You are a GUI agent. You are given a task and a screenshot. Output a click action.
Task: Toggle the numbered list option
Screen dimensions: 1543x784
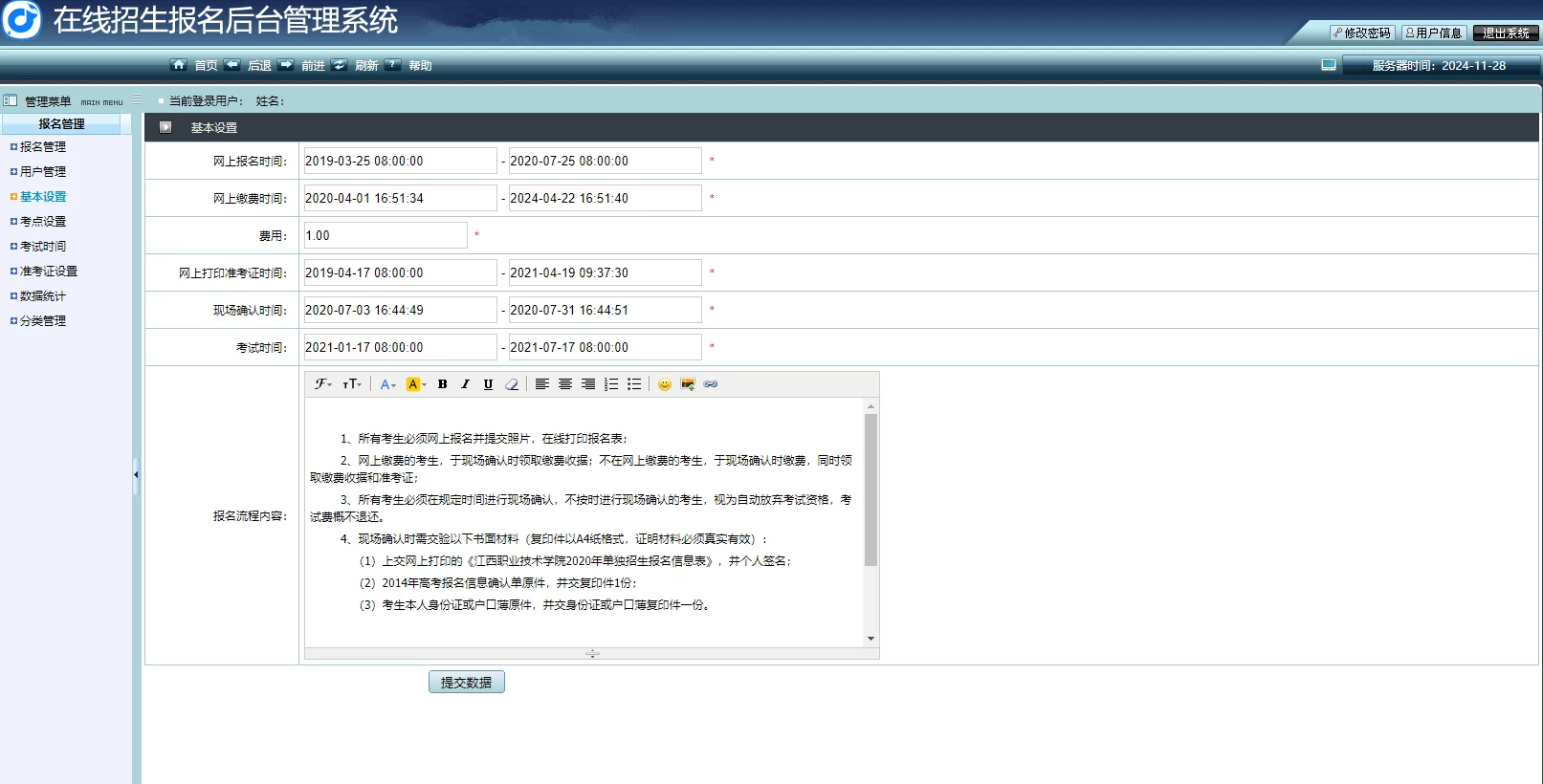click(611, 384)
